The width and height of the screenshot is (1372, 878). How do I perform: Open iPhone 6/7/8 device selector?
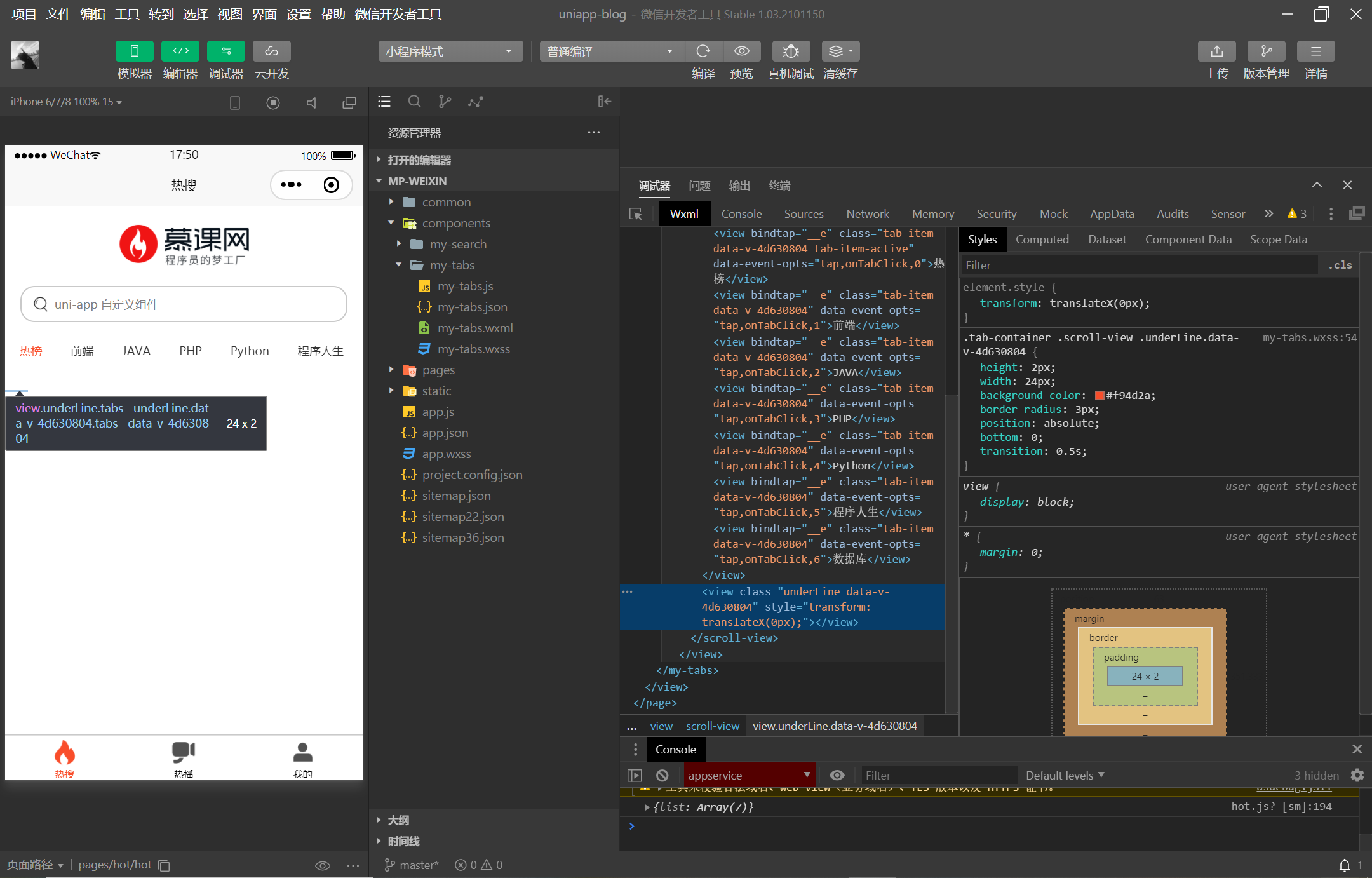tap(66, 102)
